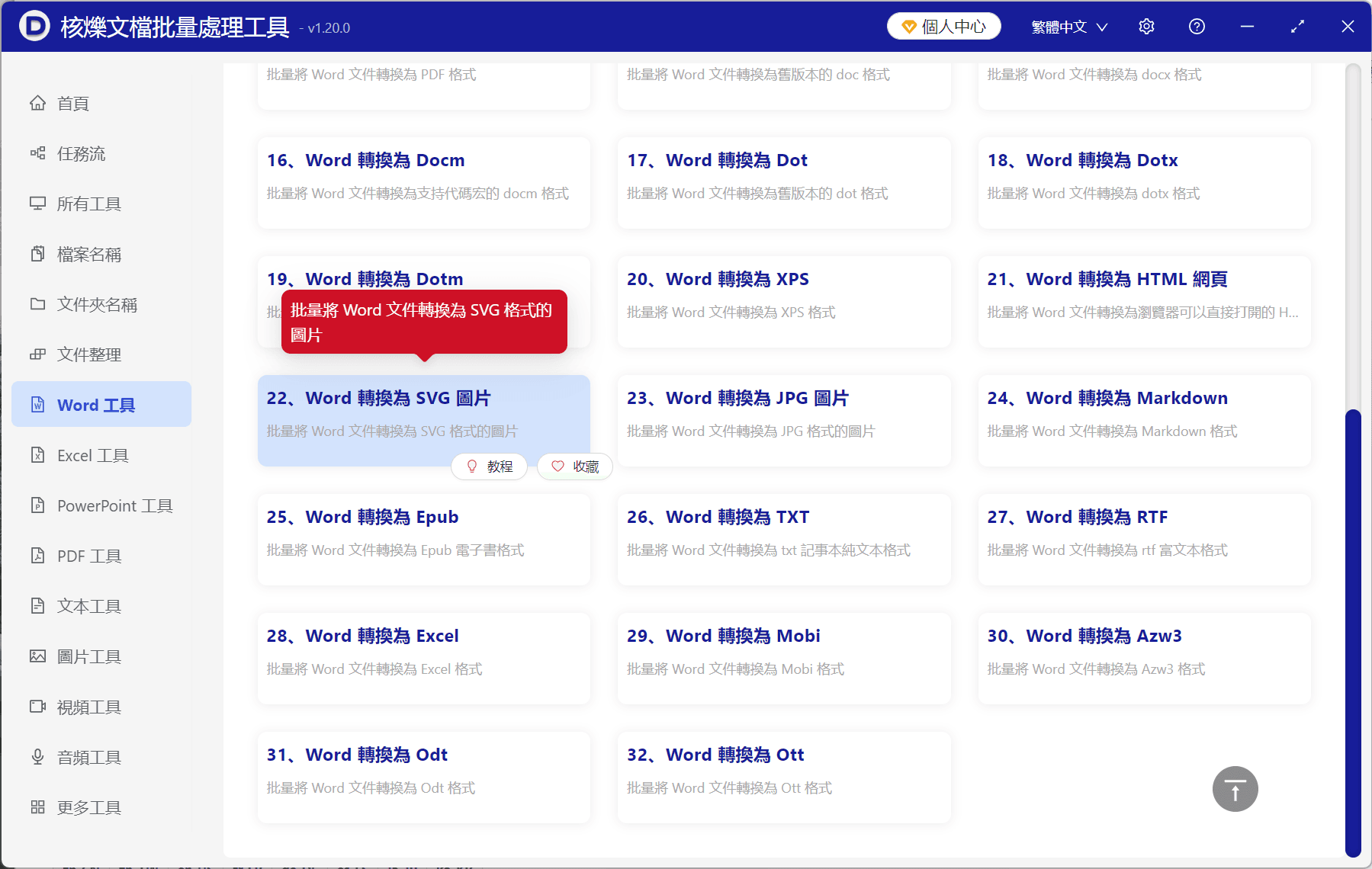Image resolution: width=1372 pixels, height=869 pixels.
Task: Click the back-to-top arrow button
Action: pos(1234,789)
